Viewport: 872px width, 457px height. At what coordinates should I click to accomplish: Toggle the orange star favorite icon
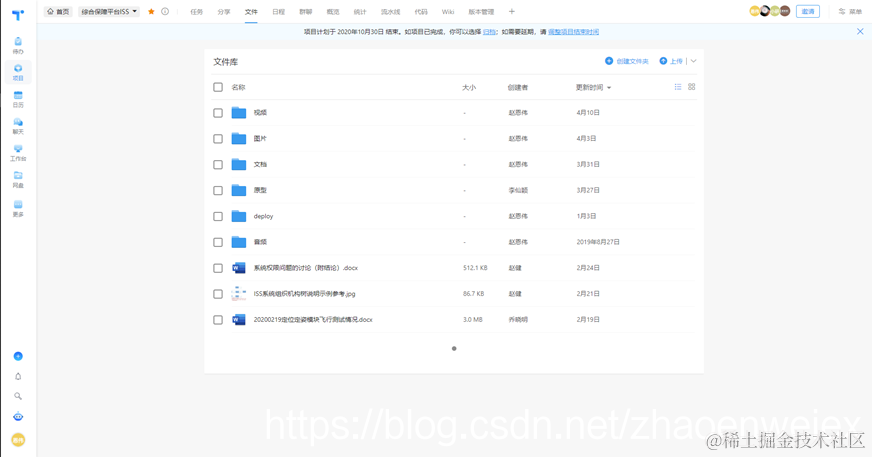pyautogui.click(x=151, y=12)
